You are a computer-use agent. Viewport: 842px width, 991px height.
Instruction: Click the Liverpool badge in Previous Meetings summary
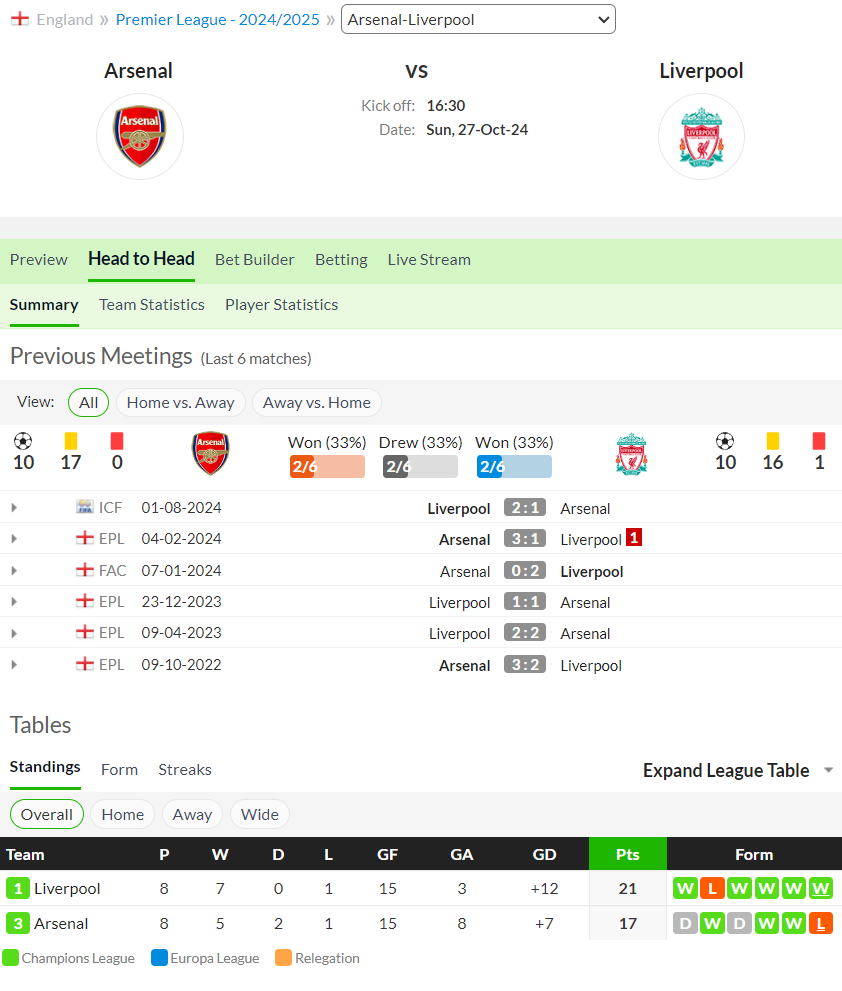pos(632,454)
